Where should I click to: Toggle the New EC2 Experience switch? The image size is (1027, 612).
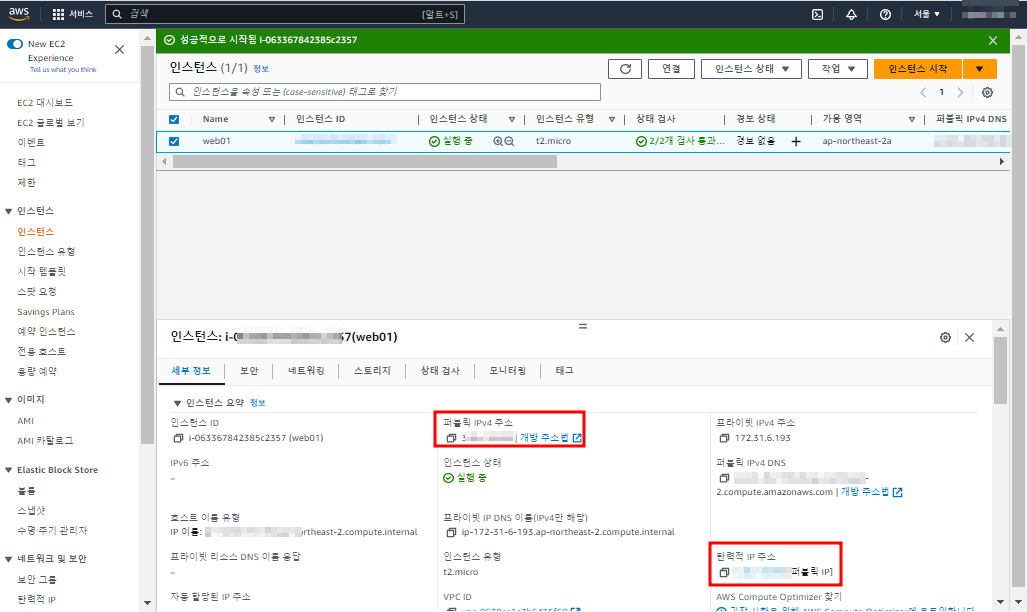[x=15, y=44]
